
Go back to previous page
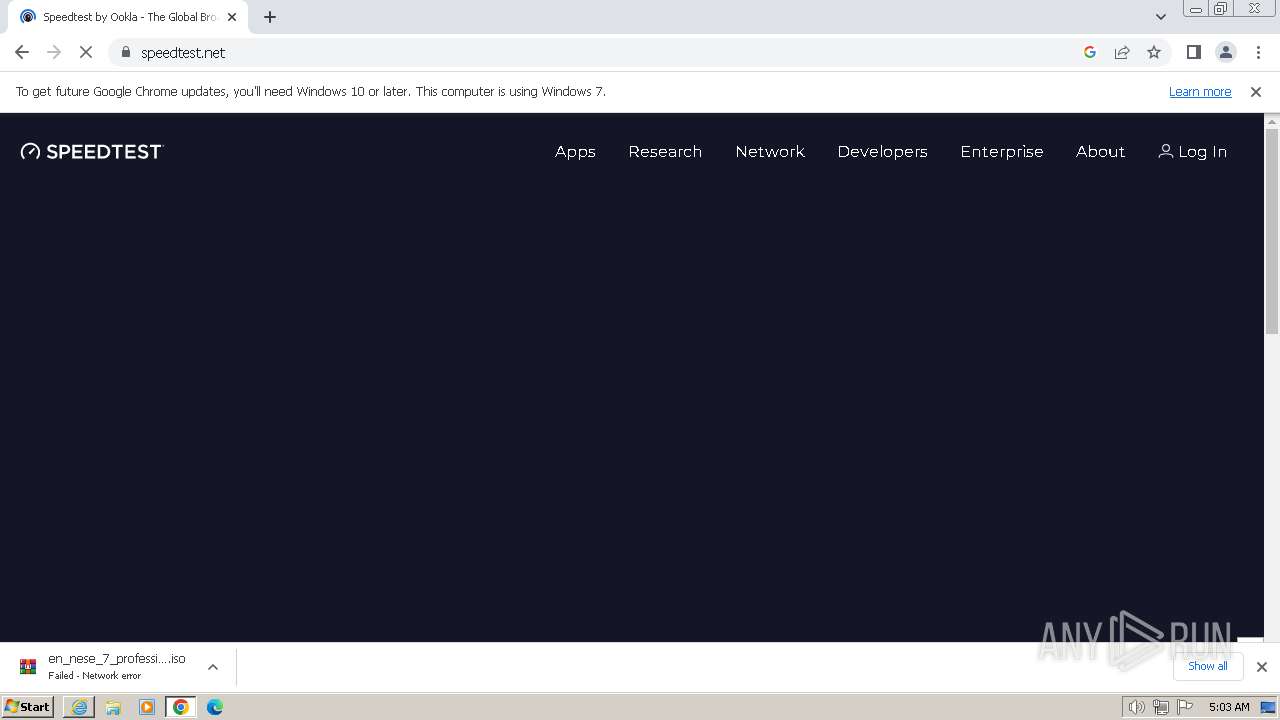coord(22,52)
